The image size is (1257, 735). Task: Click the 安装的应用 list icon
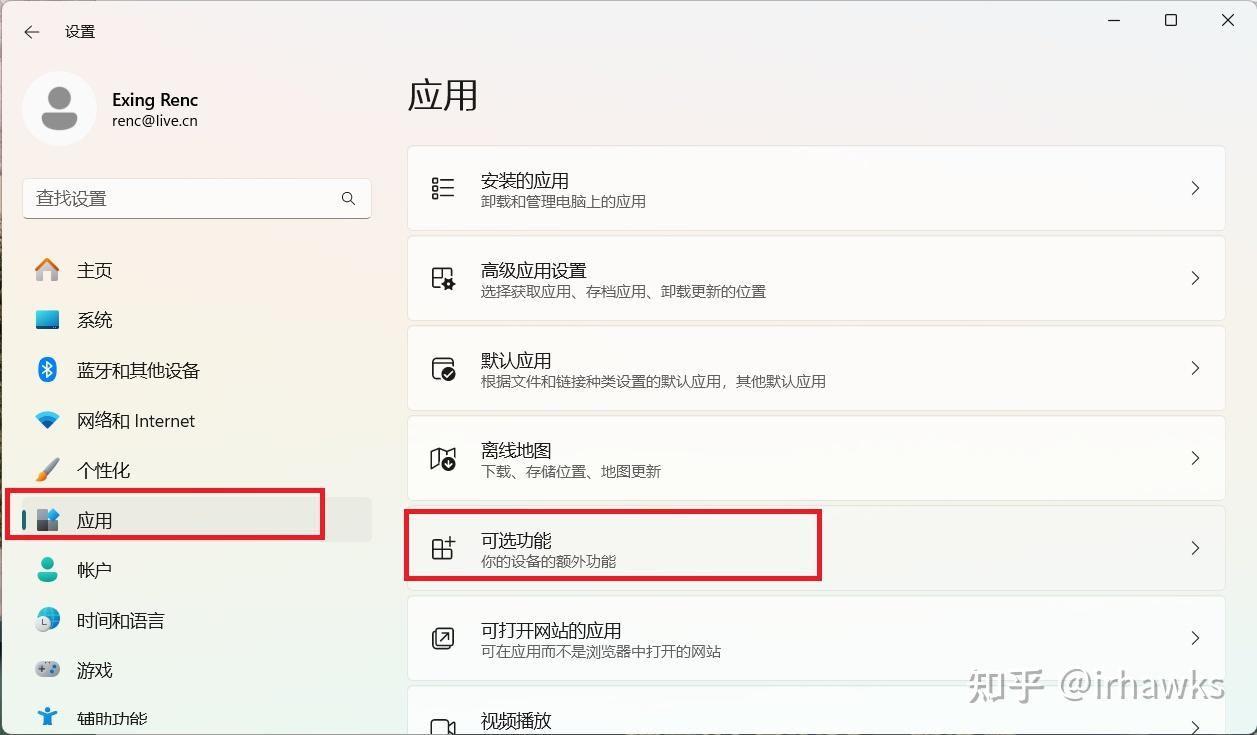coord(443,188)
